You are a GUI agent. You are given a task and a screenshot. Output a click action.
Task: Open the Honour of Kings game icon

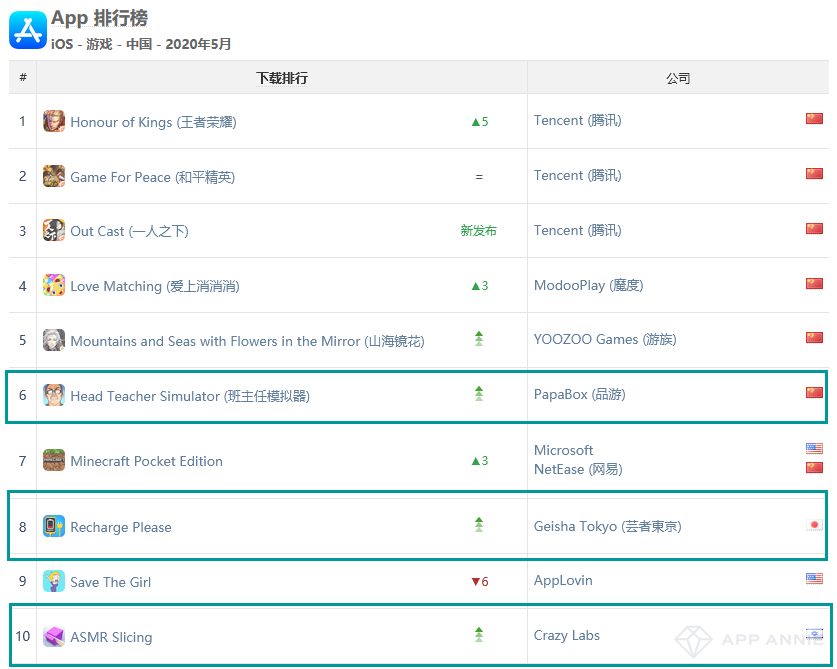pos(54,121)
